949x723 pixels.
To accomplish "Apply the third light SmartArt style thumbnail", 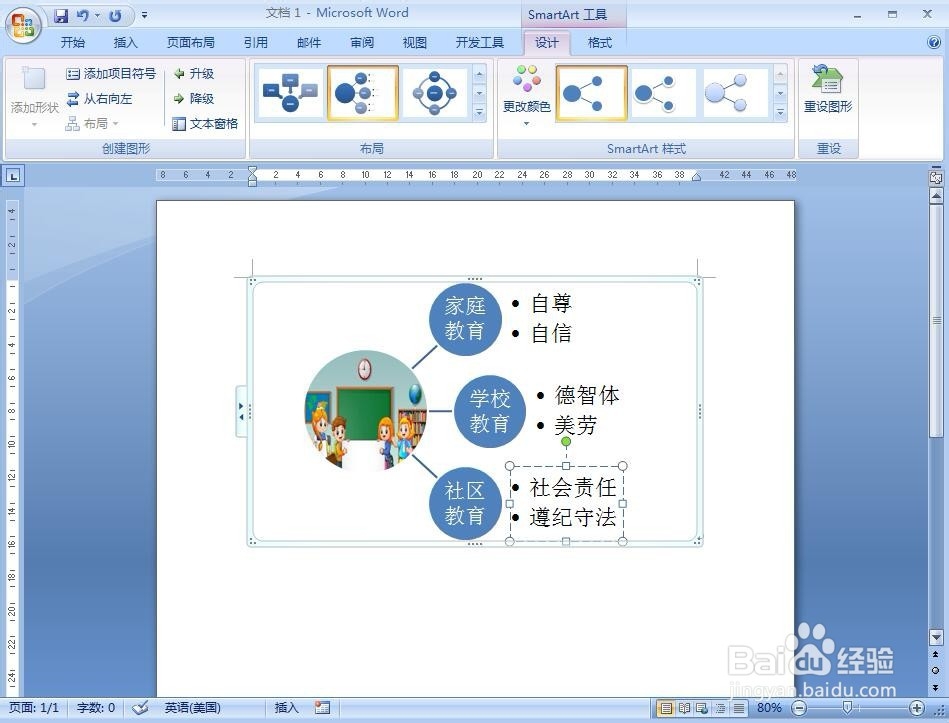I will tap(735, 93).
